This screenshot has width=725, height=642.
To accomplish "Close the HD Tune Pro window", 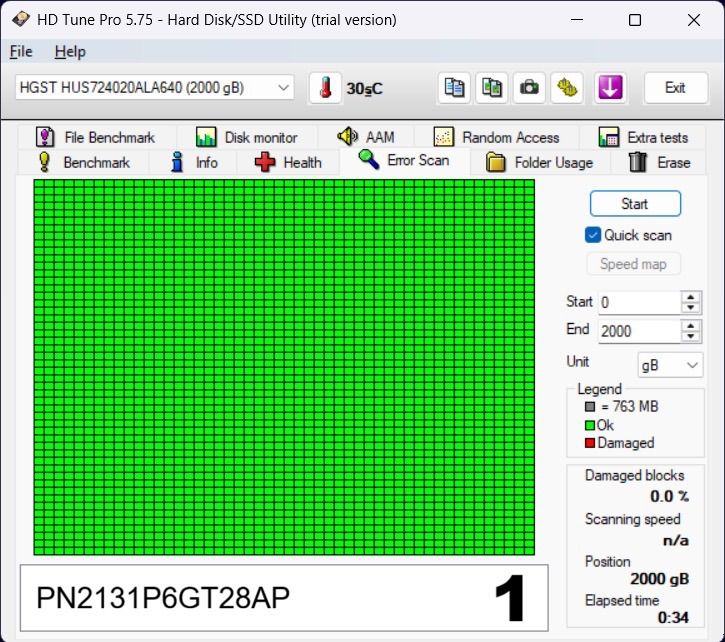I will coord(694,20).
